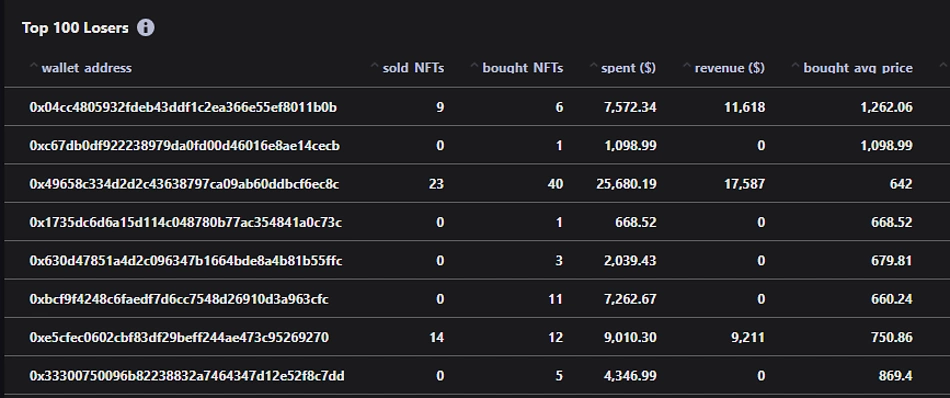
Task: Click the spent value 25,680.19
Action: (626, 184)
